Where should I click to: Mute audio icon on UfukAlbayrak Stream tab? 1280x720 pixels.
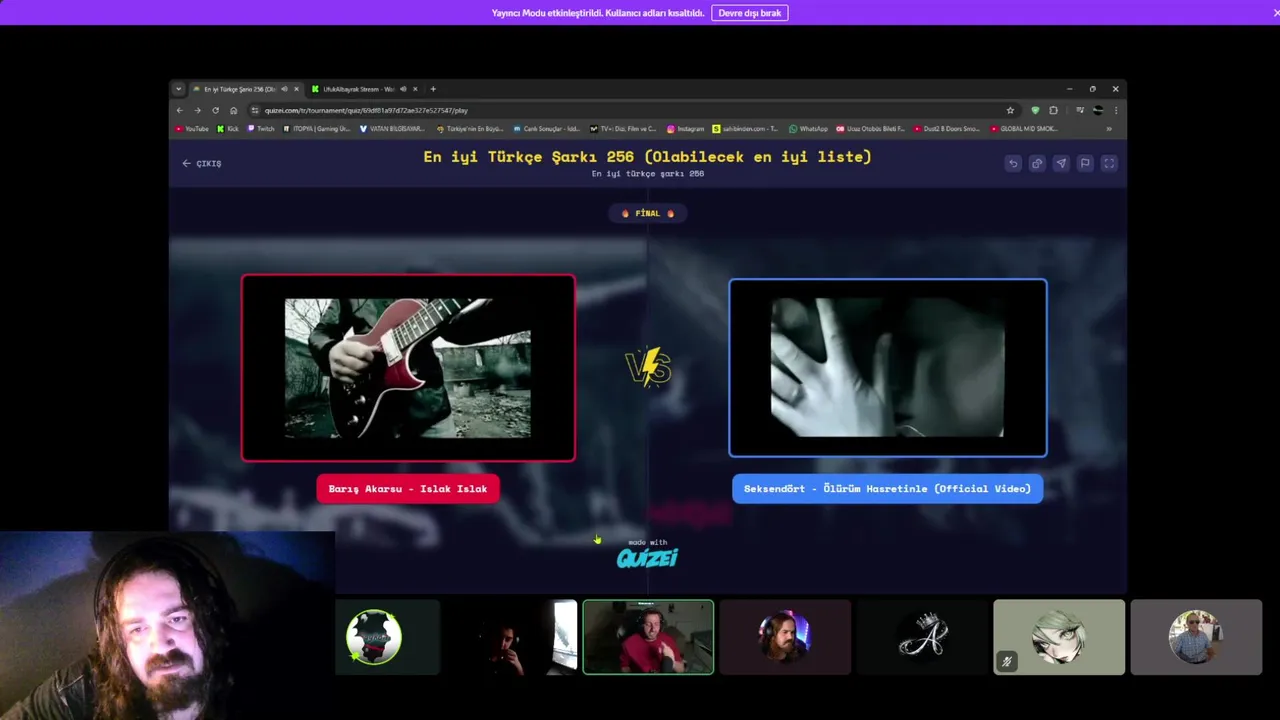403,89
